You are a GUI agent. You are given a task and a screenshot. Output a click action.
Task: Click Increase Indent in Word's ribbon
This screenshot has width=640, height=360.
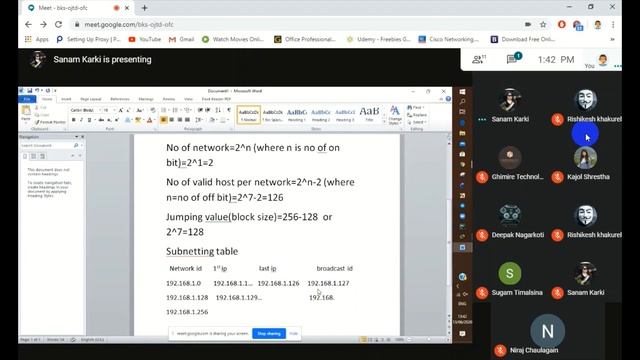[208, 110]
